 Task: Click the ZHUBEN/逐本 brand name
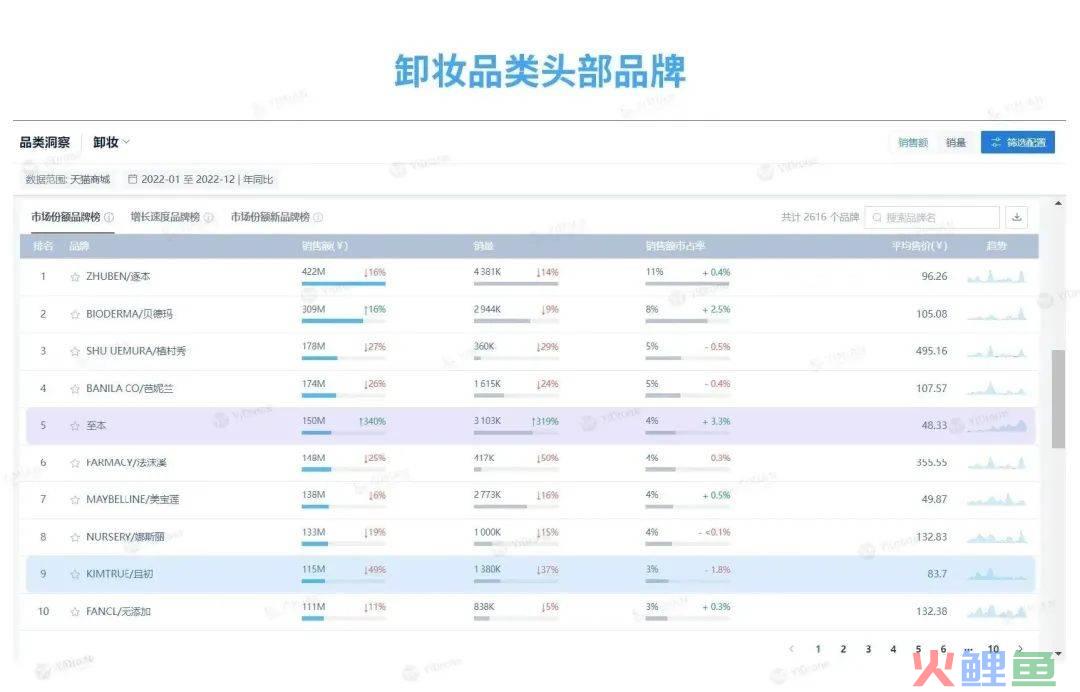[118, 277]
